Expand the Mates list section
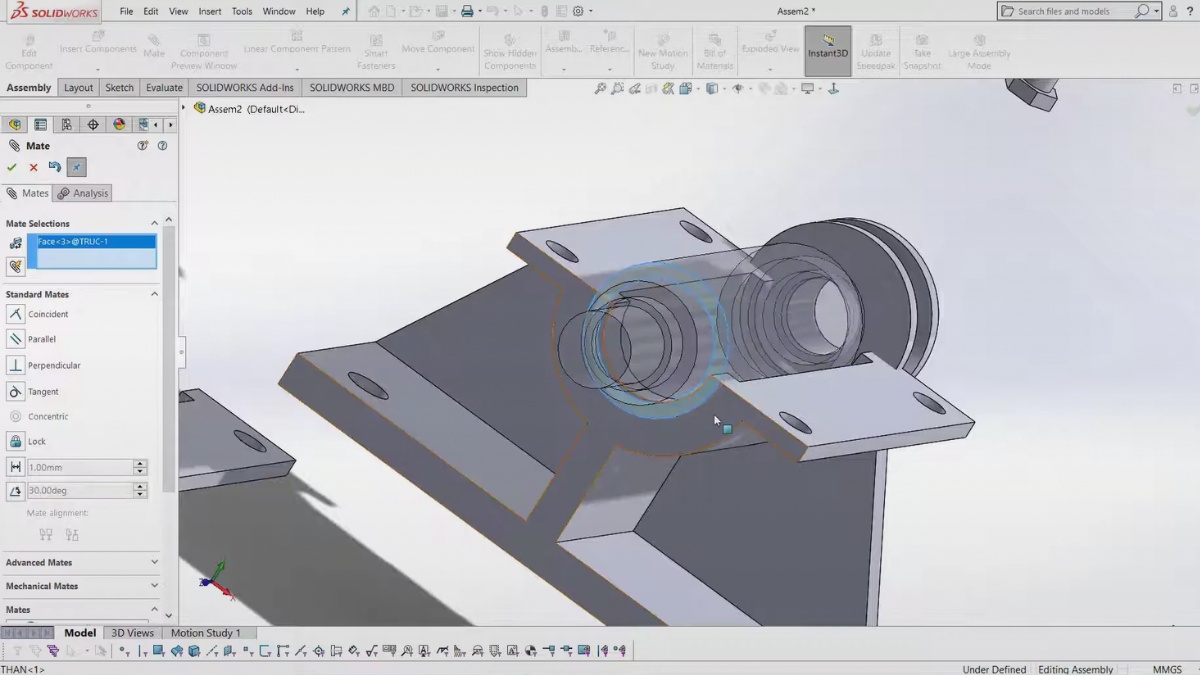This screenshot has height=675, width=1200. (x=154, y=609)
